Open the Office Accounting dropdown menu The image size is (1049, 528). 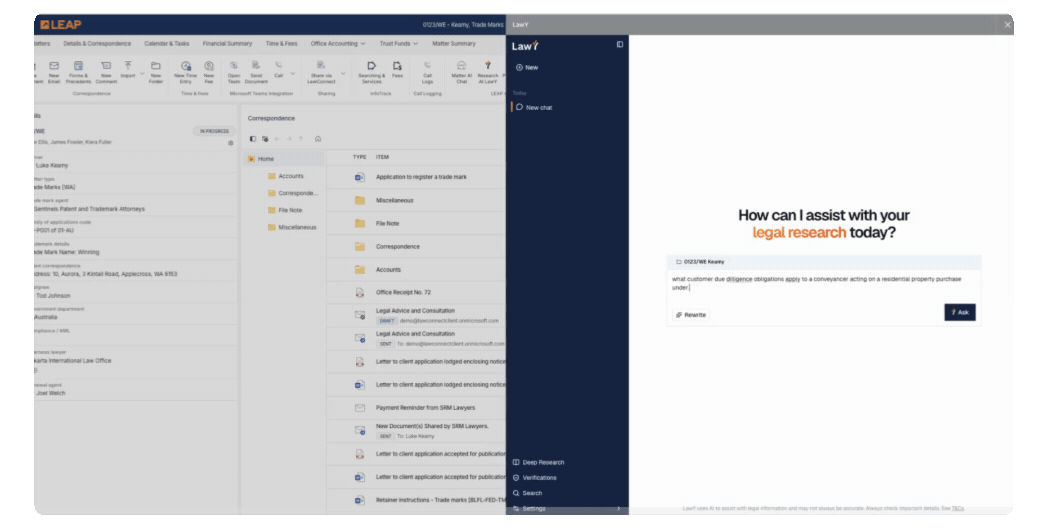point(338,43)
